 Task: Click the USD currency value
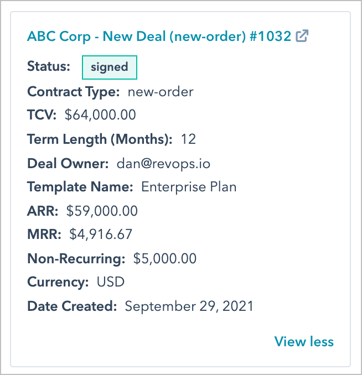click(111, 282)
